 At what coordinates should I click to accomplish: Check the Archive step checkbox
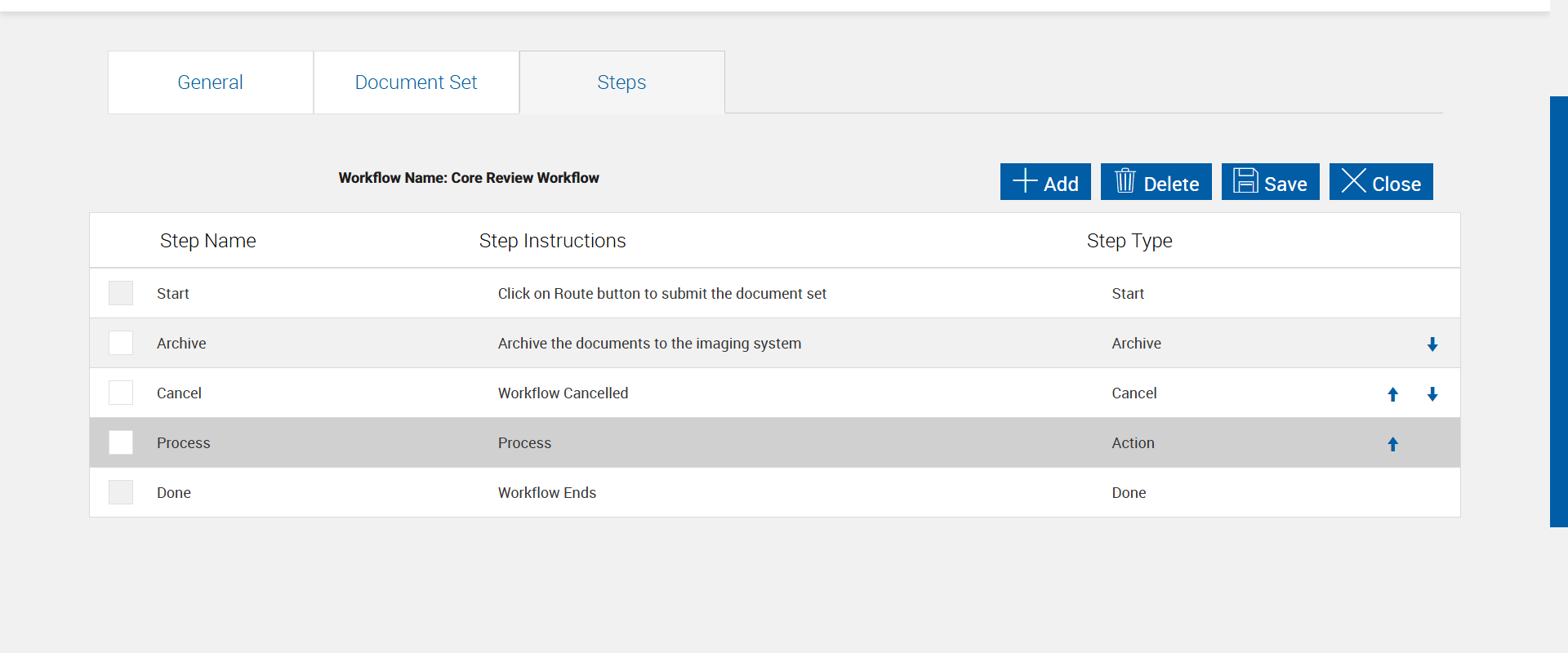[121, 343]
